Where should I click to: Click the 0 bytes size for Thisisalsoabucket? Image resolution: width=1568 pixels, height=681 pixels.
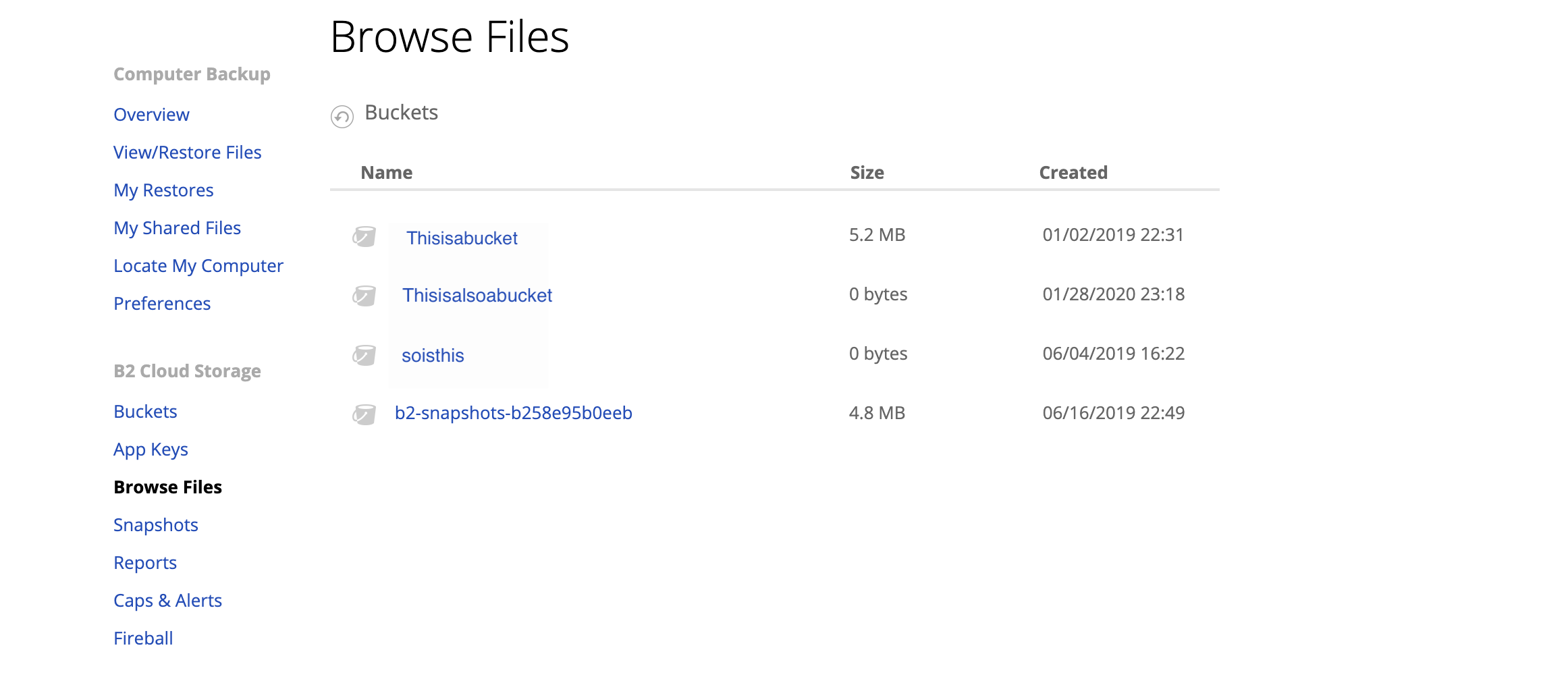[x=878, y=294]
